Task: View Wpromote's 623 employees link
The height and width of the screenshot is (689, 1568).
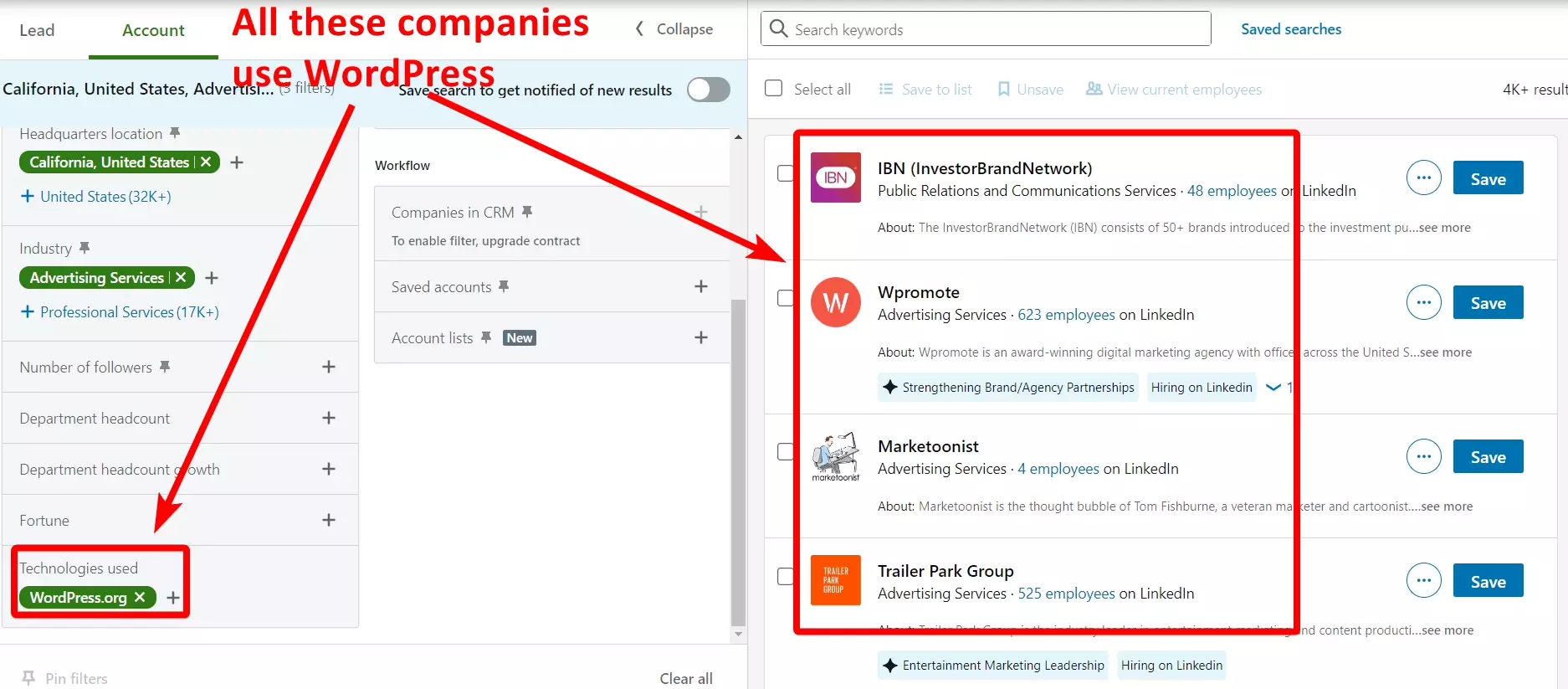Action: pos(1066,315)
